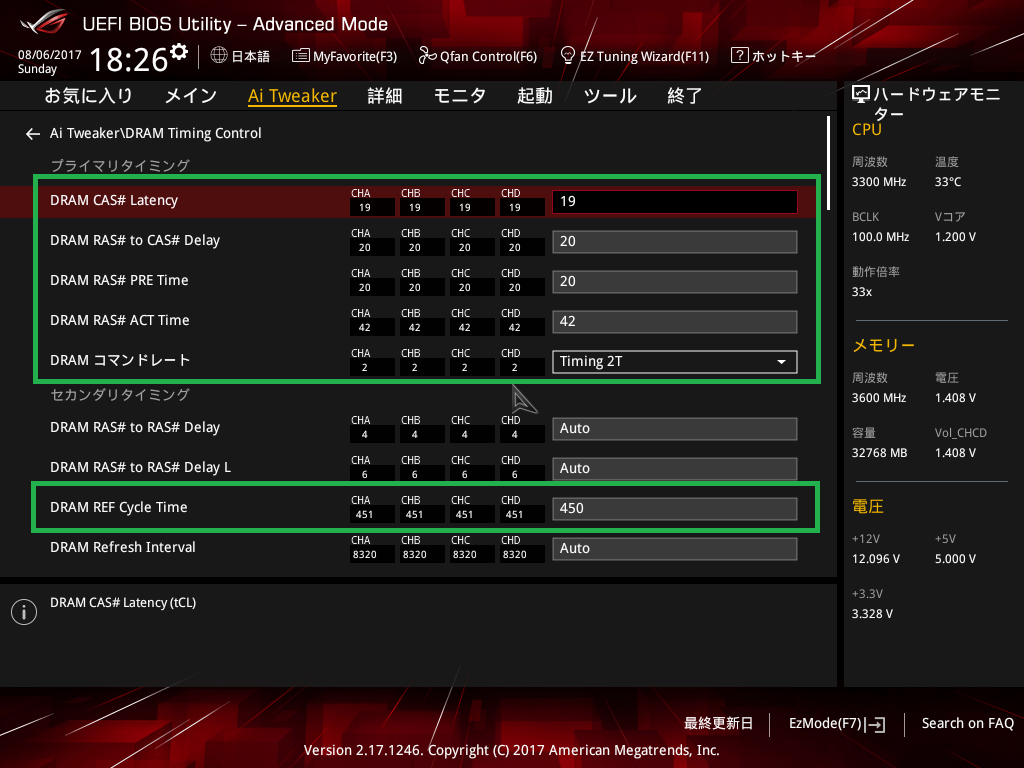Select DRAM RAS# PRE Time label
Screen dimensions: 1024x768
click(x=119, y=280)
